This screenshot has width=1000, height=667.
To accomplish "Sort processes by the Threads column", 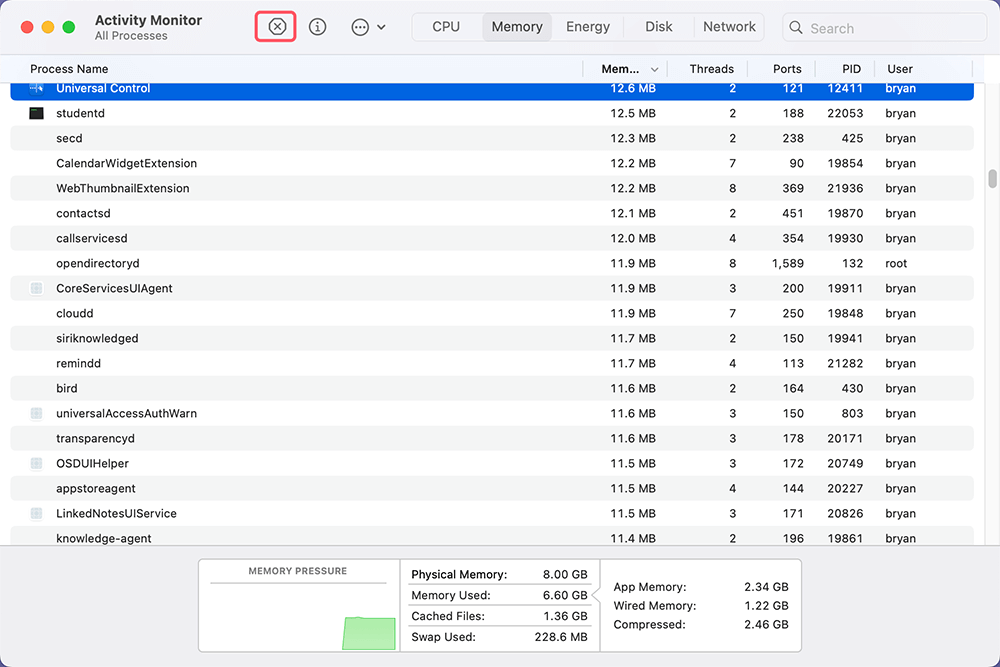I will click(710, 68).
